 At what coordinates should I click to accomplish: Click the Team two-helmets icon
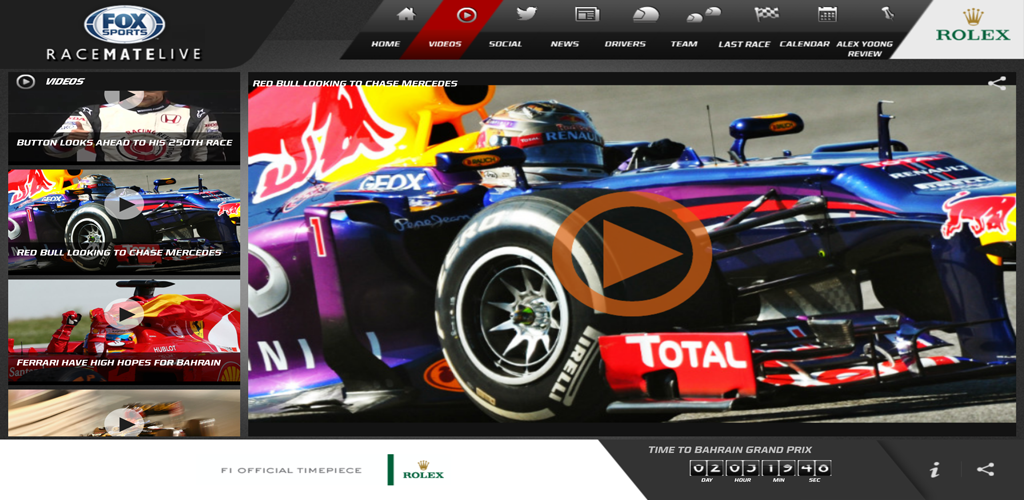pos(704,14)
